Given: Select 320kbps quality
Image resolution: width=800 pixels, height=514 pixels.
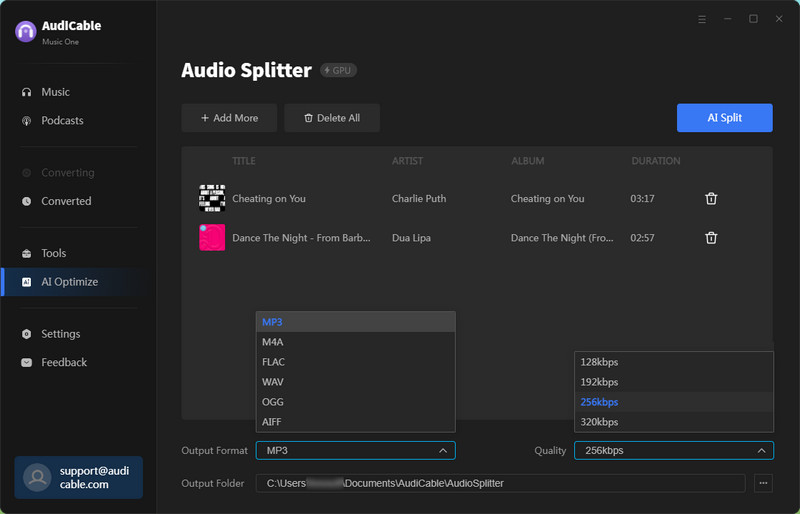Looking at the screenshot, I should coord(674,422).
